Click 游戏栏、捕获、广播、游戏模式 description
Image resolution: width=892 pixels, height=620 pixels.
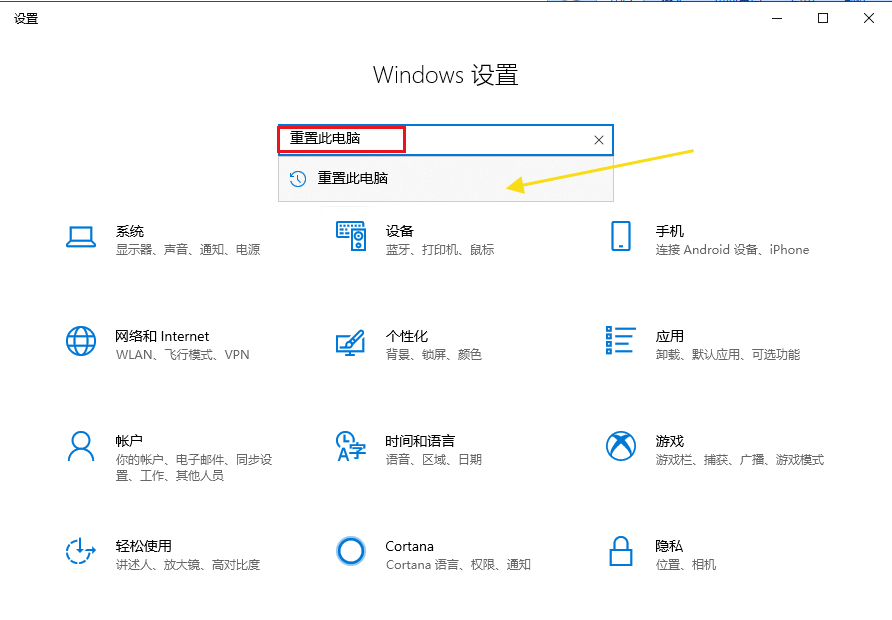(x=740, y=460)
